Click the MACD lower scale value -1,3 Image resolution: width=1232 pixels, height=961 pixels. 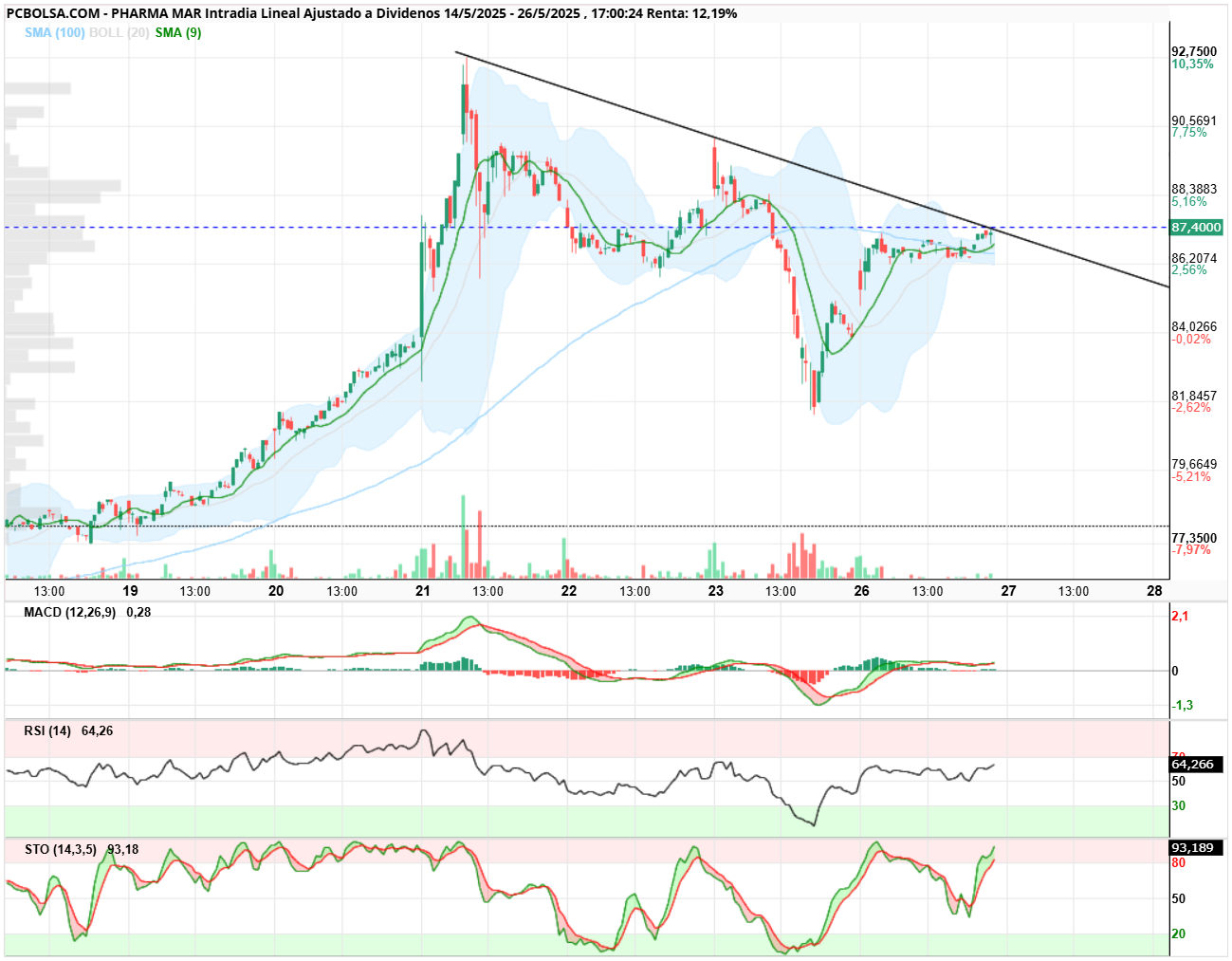click(x=1183, y=706)
